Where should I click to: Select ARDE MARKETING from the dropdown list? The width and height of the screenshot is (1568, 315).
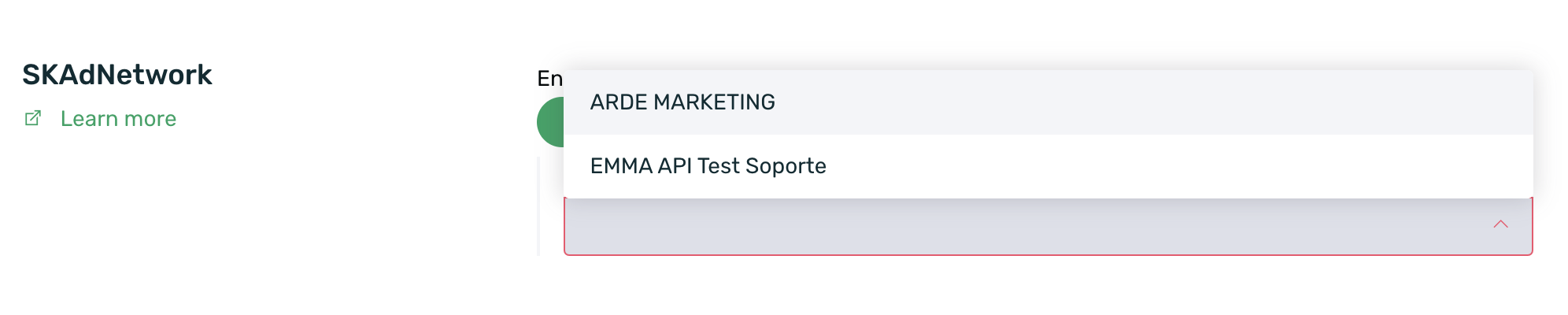pos(682,102)
